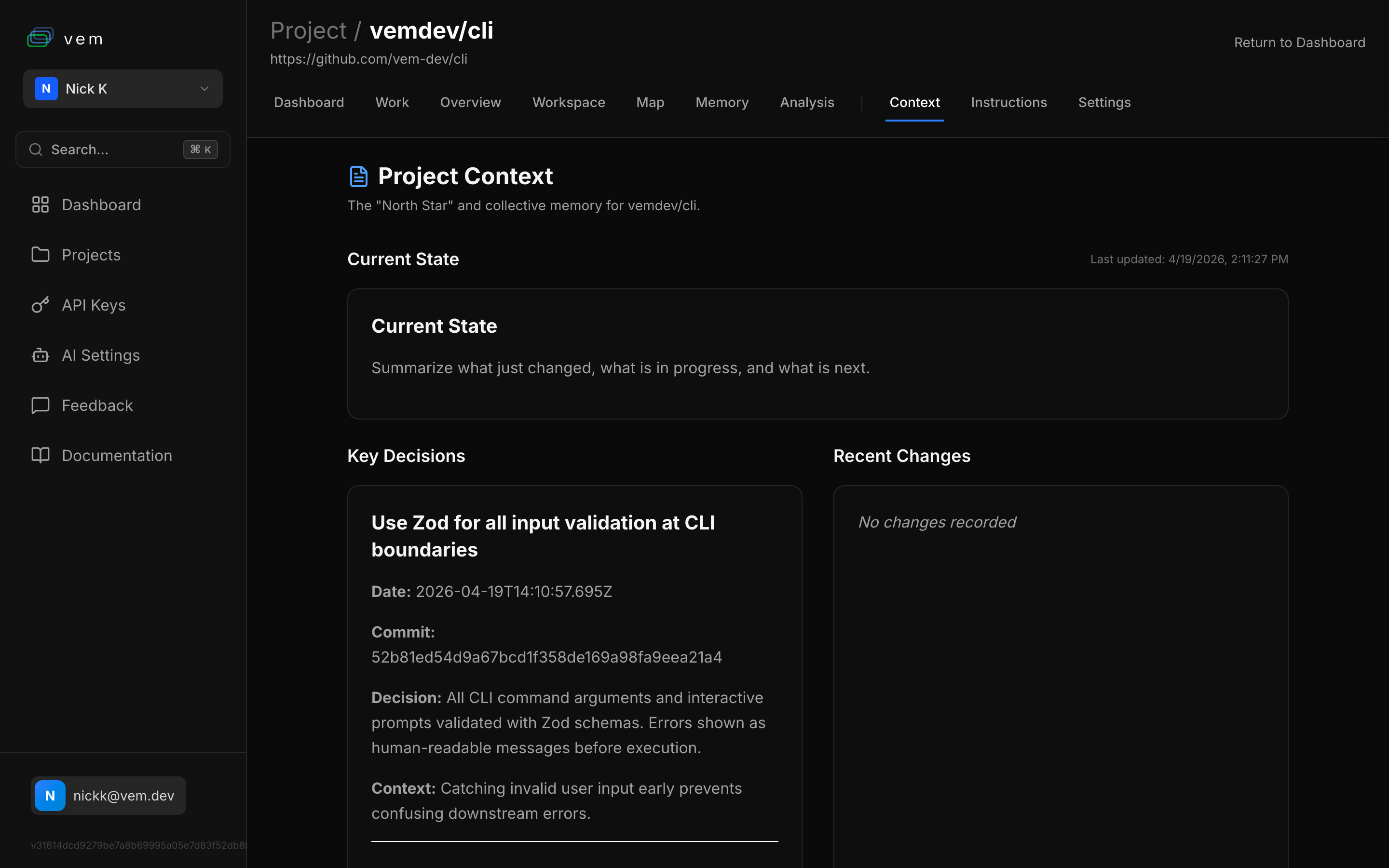Click the Project breadcrumb link
This screenshot has width=1389, height=868.
tap(308, 31)
